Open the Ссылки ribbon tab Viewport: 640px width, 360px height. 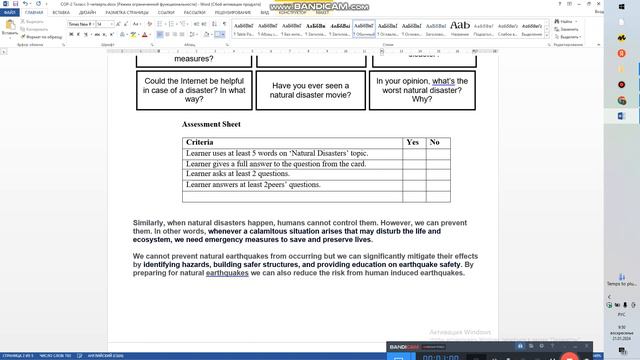166,13
